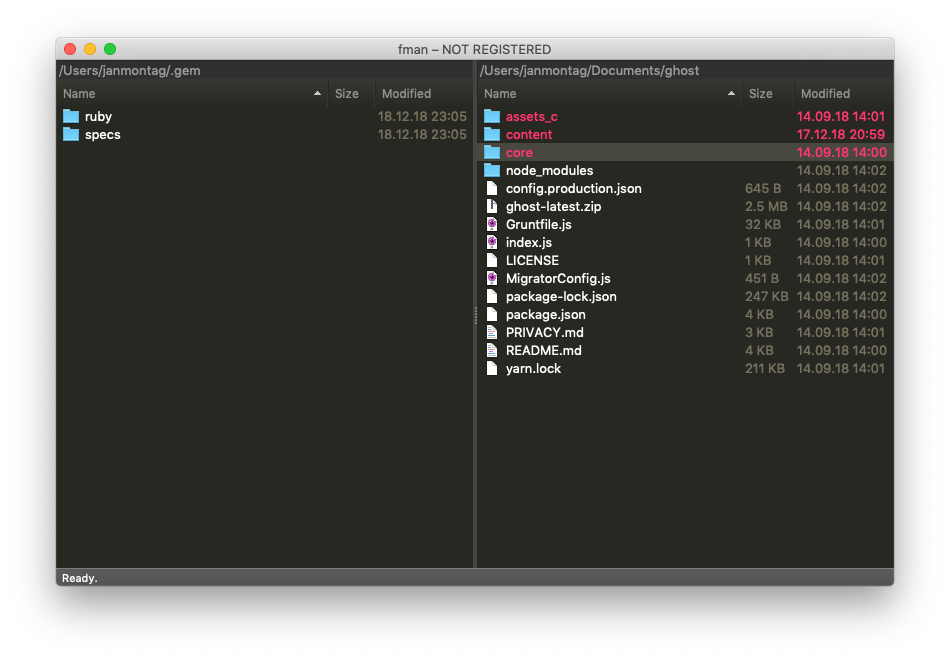Click the path /Users/janmontag/Documents/ghost
This screenshot has height=660, width=950.
590,70
